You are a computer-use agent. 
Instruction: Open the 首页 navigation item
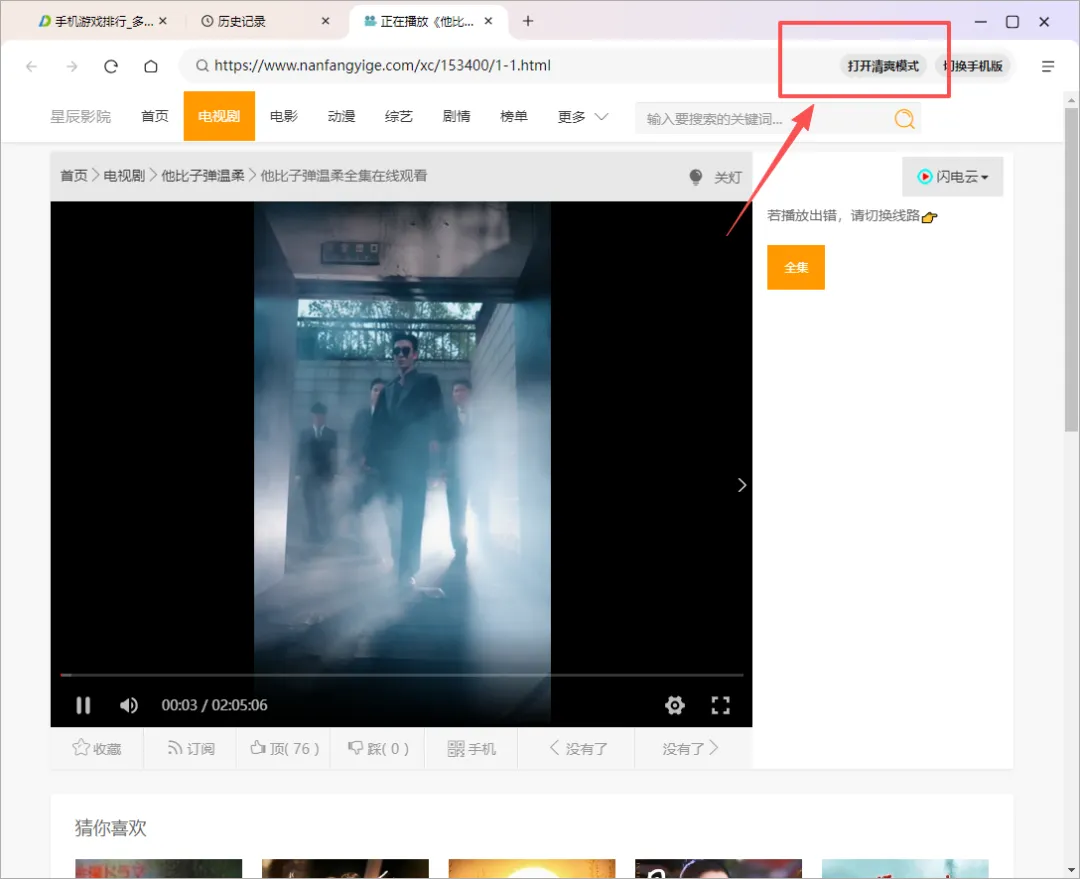pos(154,116)
